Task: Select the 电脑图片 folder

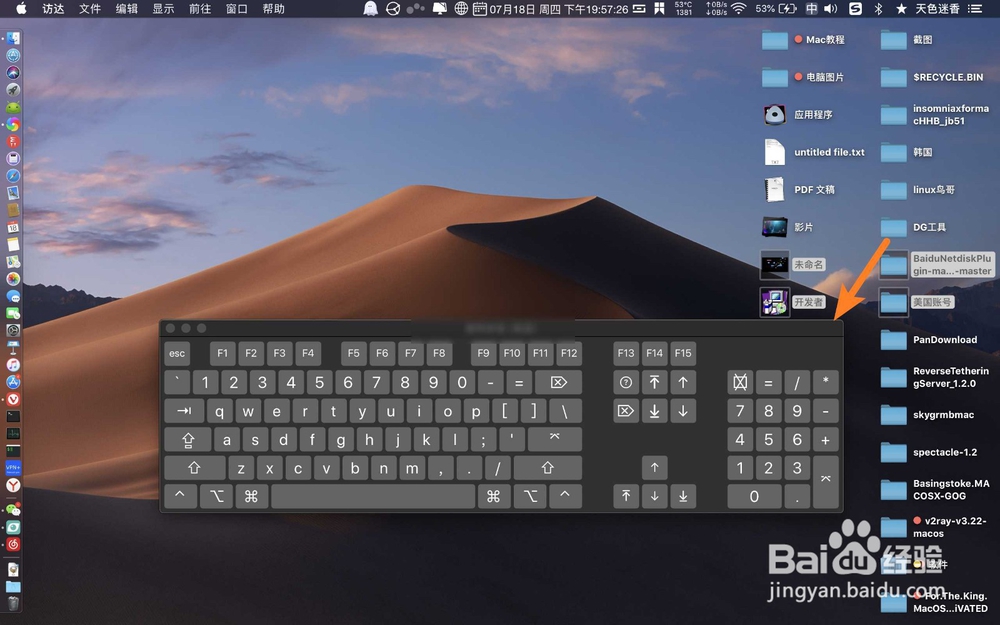Action: 804,78
